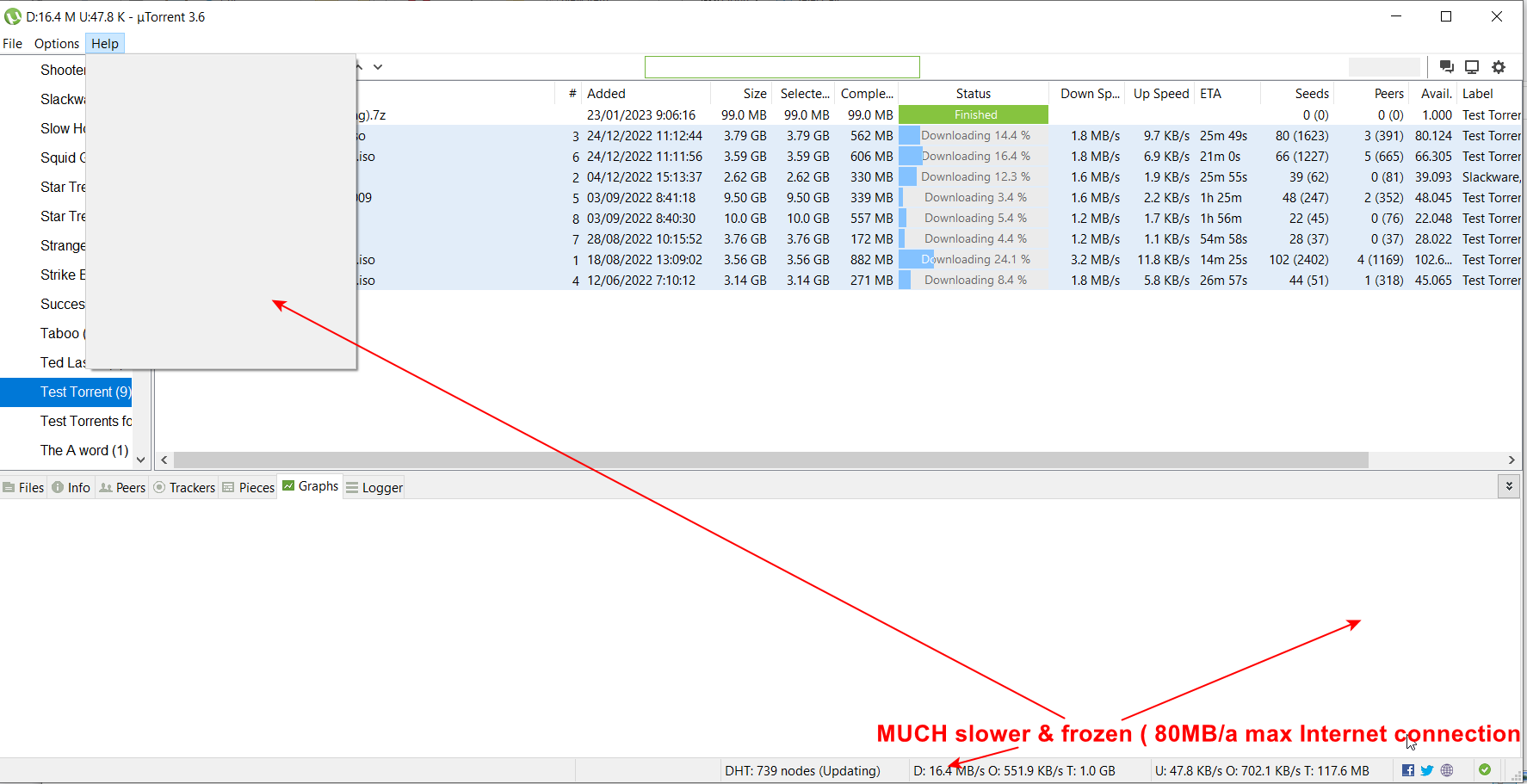Open the Logger tab
The image size is (1527, 784).
(374, 487)
